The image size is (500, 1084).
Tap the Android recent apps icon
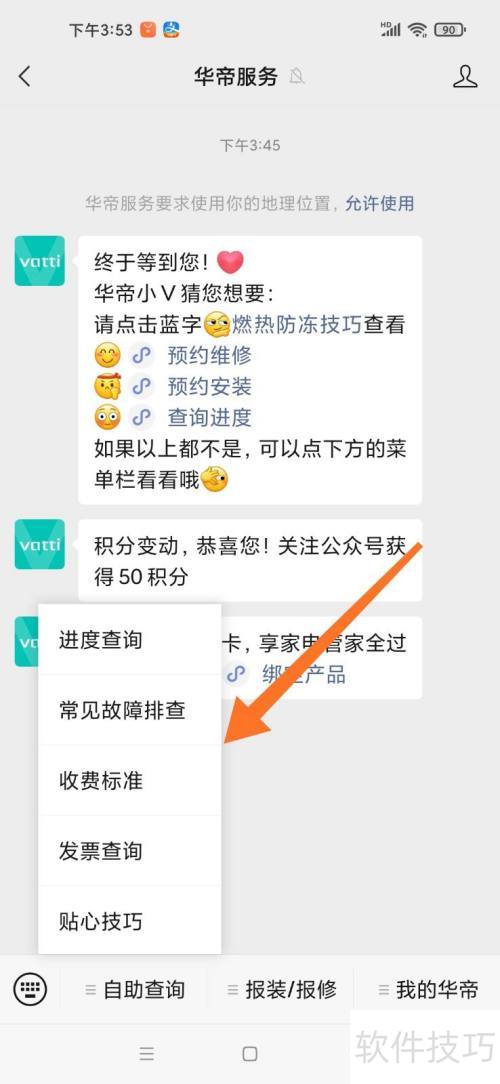tap(147, 1054)
